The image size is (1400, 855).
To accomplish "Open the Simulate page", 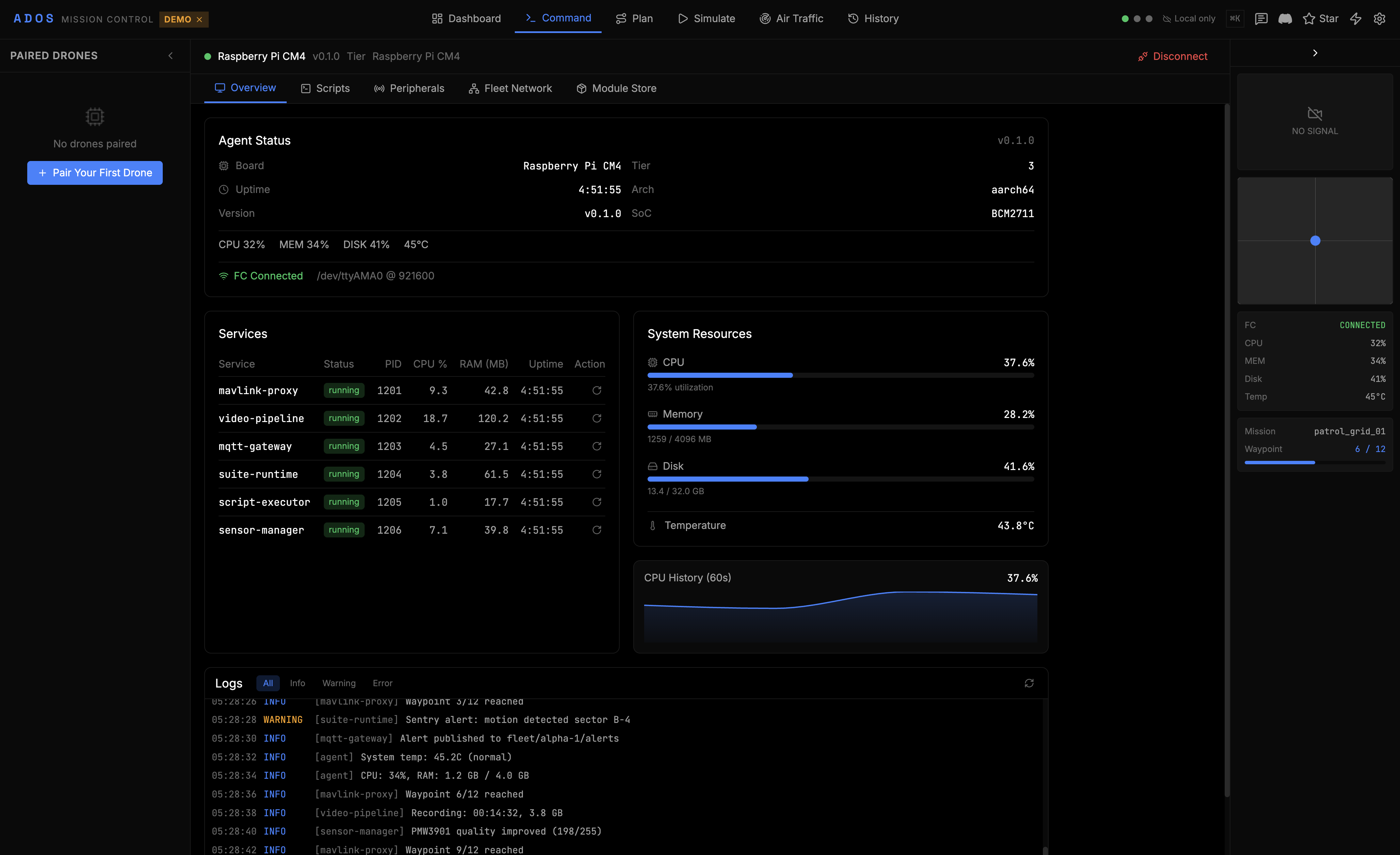I will pyautogui.click(x=706, y=19).
